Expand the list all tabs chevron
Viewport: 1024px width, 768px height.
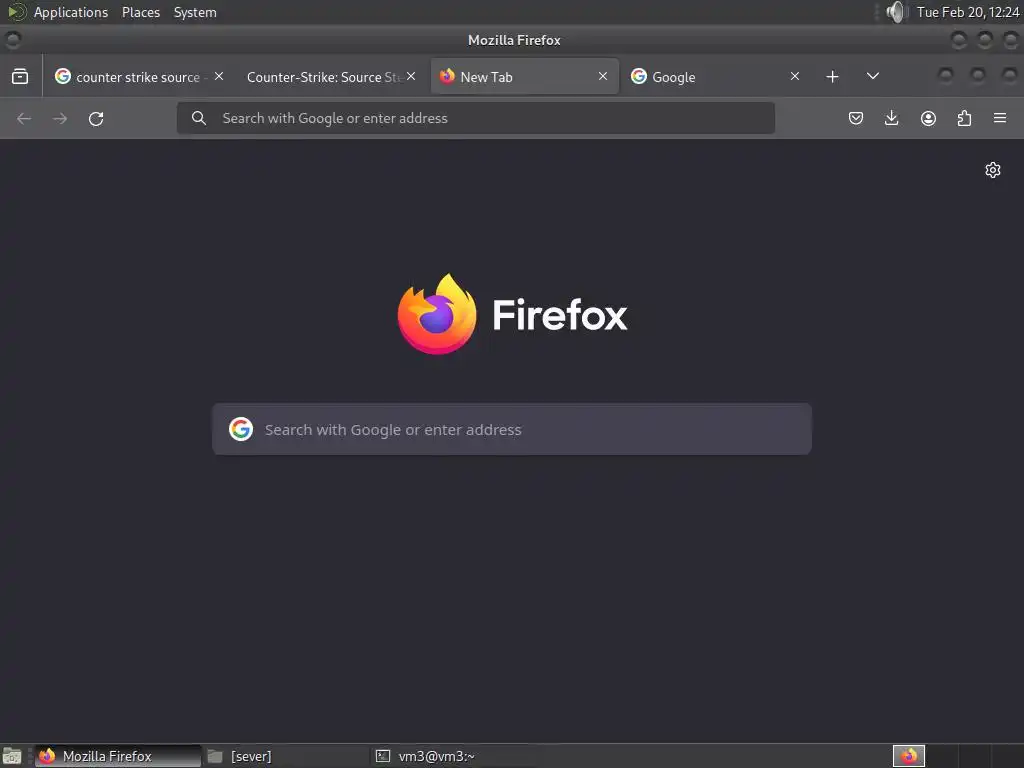click(872, 76)
